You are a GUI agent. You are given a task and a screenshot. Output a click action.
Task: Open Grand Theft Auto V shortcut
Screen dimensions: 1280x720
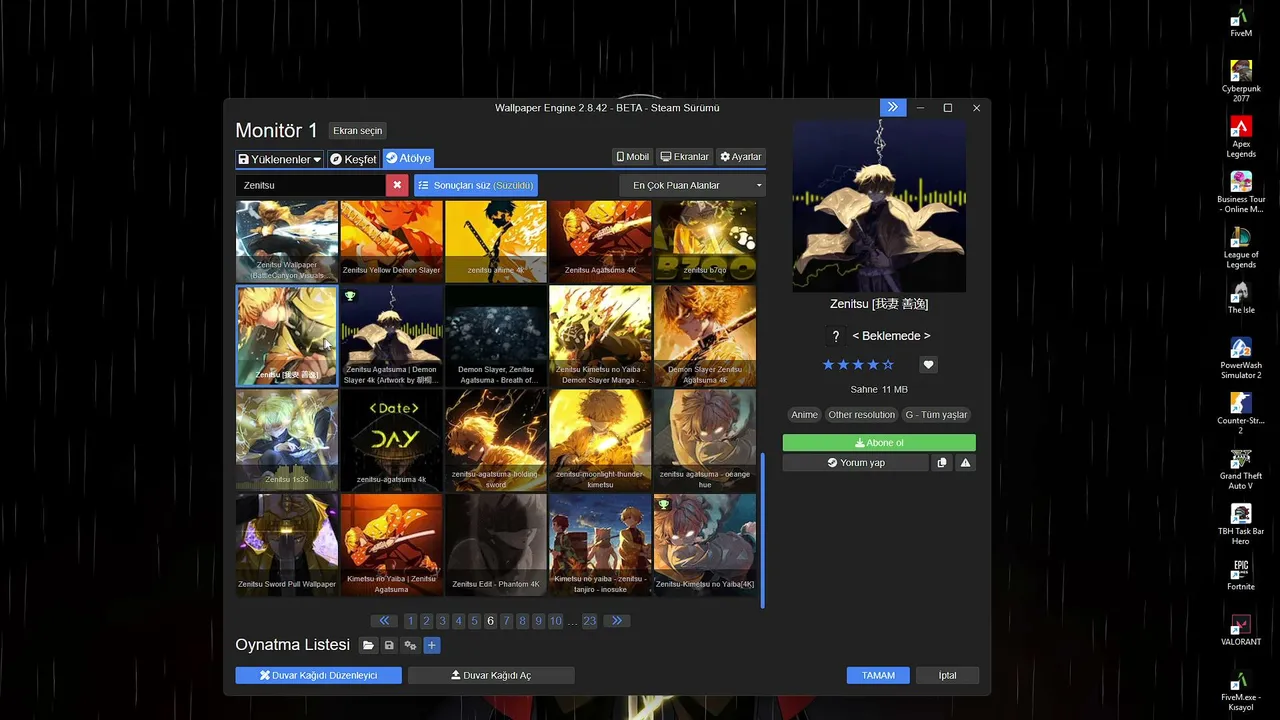(1241, 469)
